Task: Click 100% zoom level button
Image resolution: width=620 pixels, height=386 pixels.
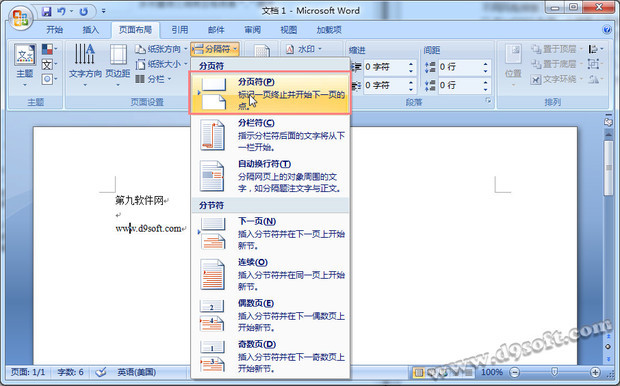Action: point(491,372)
